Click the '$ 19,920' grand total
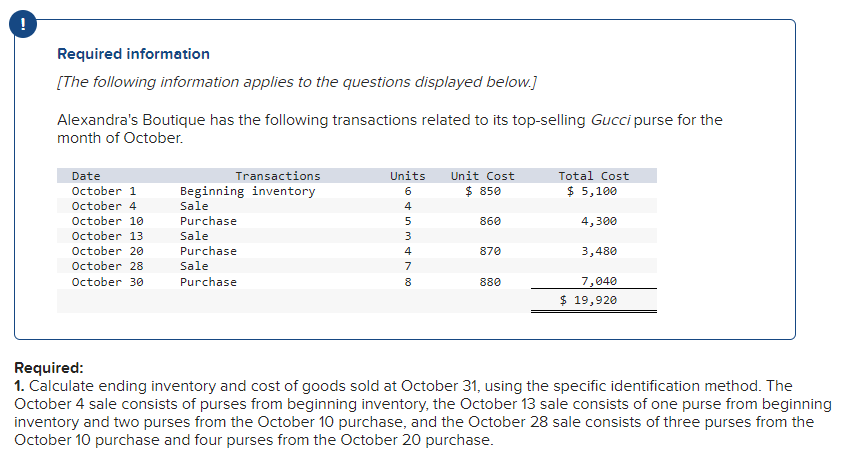The height and width of the screenshot is (468, 859). pyautogui.click(x=588, y=300)
